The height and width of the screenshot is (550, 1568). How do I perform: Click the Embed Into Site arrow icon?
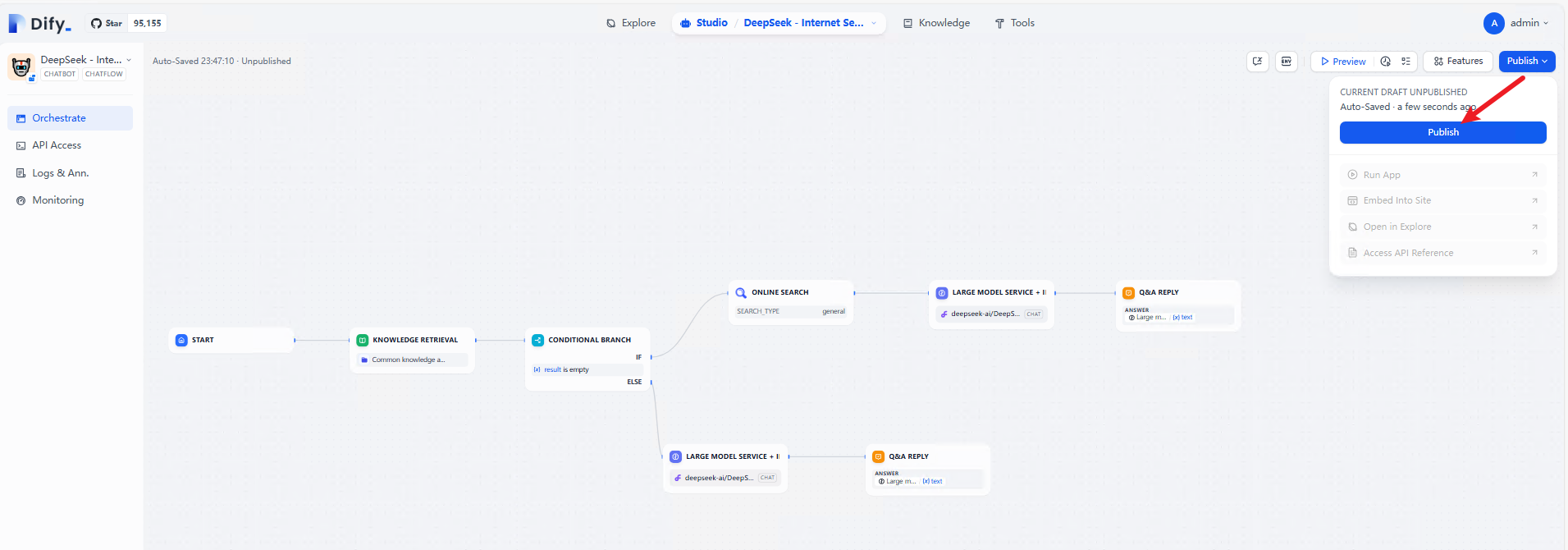click(1534, 200)
